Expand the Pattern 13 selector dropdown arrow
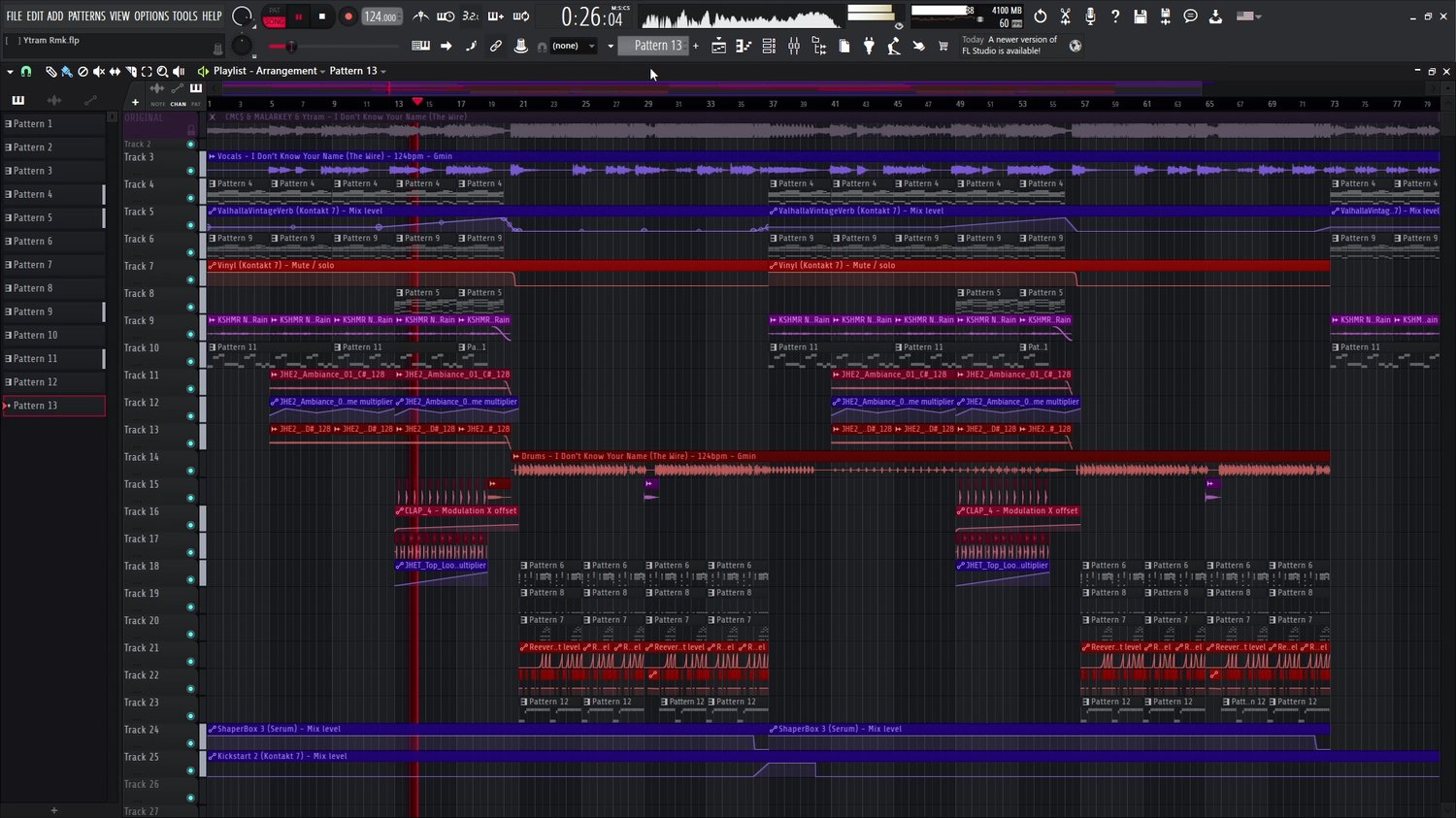Viewport: 1456px width, 818px height. [611, 46]
